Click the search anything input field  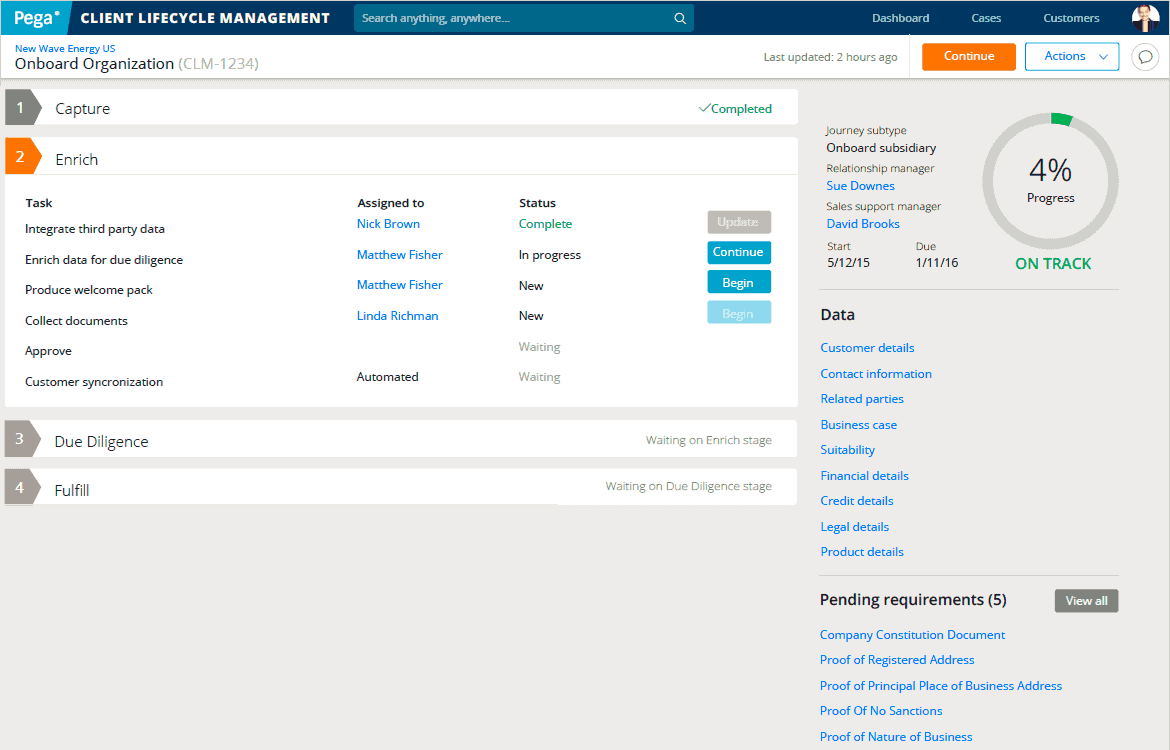[510, 18]
